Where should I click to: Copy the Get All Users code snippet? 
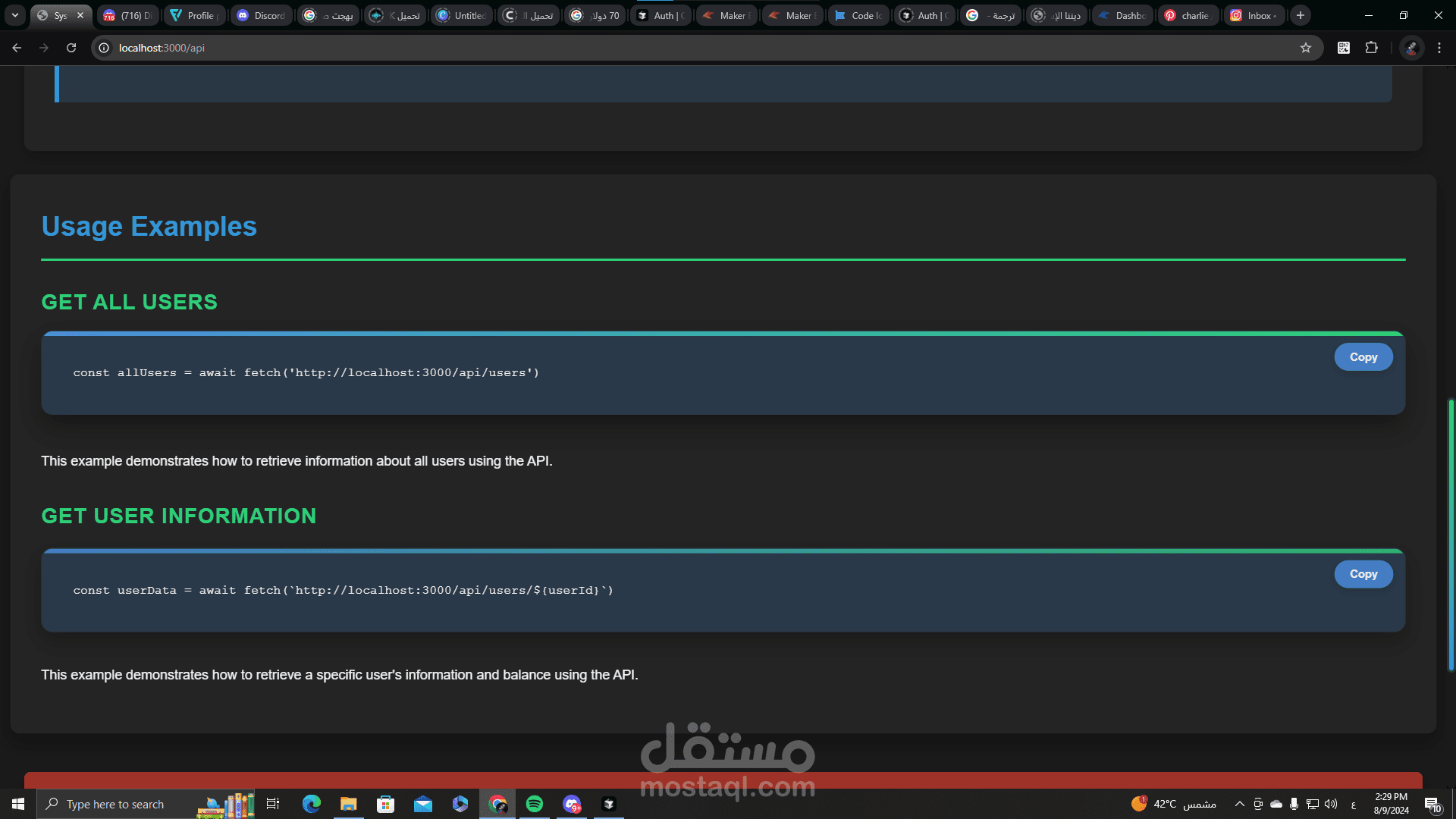(x=1363, y=357)
